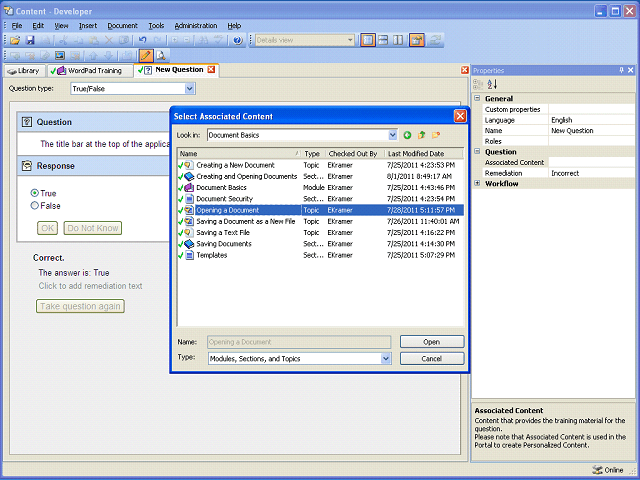Open the Type filter dropdown in dialog
This screenshot has height=480, width=640.
(386, 359)
